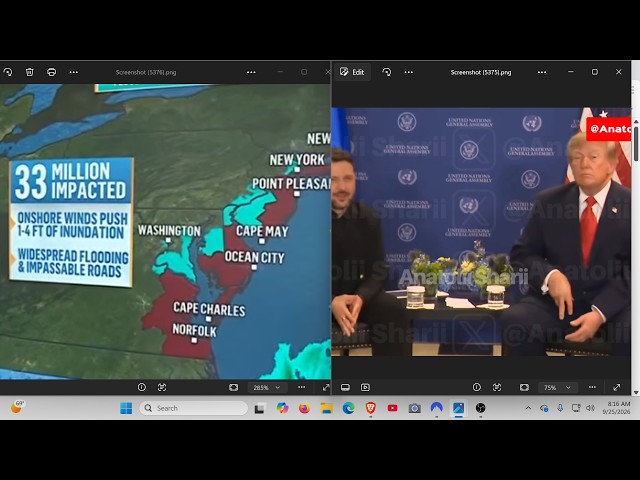Click vertical scrollbar at right screen edge

[636, 146]
